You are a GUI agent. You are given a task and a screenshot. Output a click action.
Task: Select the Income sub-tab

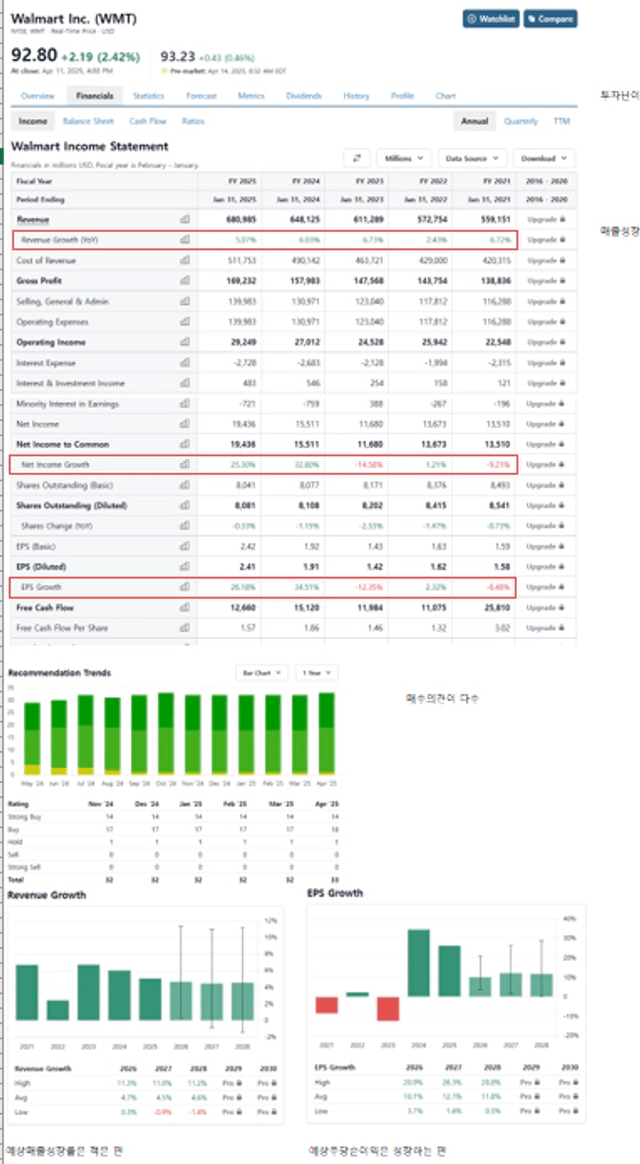pyautogui.click(x=33, y=121)
